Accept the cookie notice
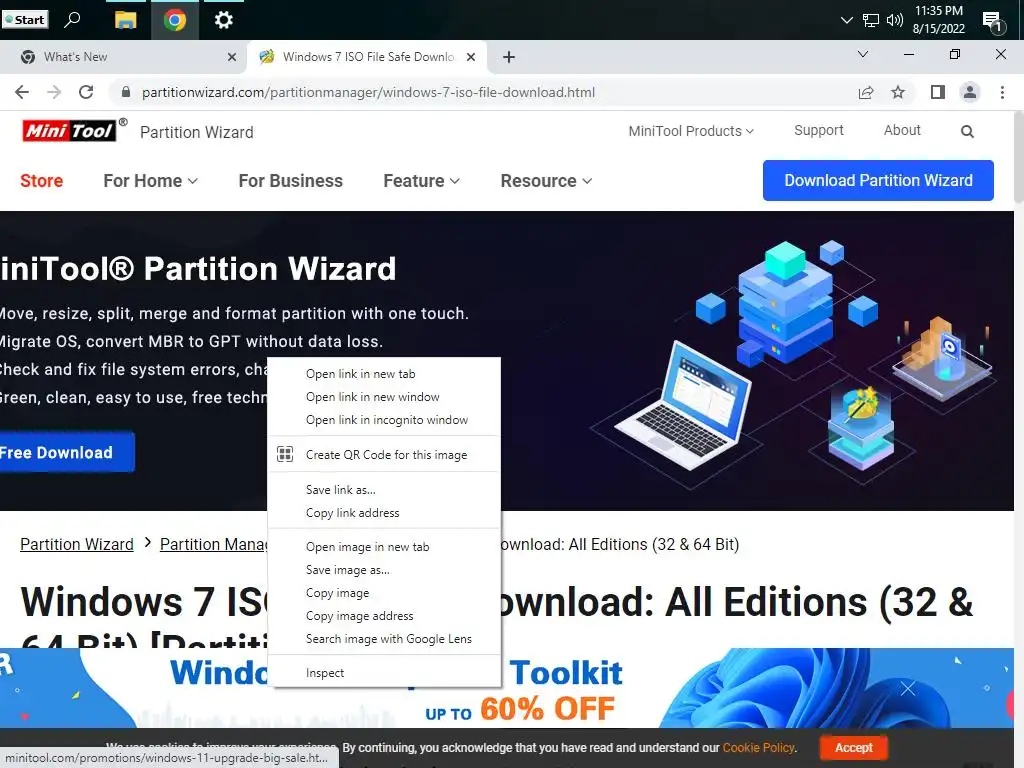 point(853,747)
